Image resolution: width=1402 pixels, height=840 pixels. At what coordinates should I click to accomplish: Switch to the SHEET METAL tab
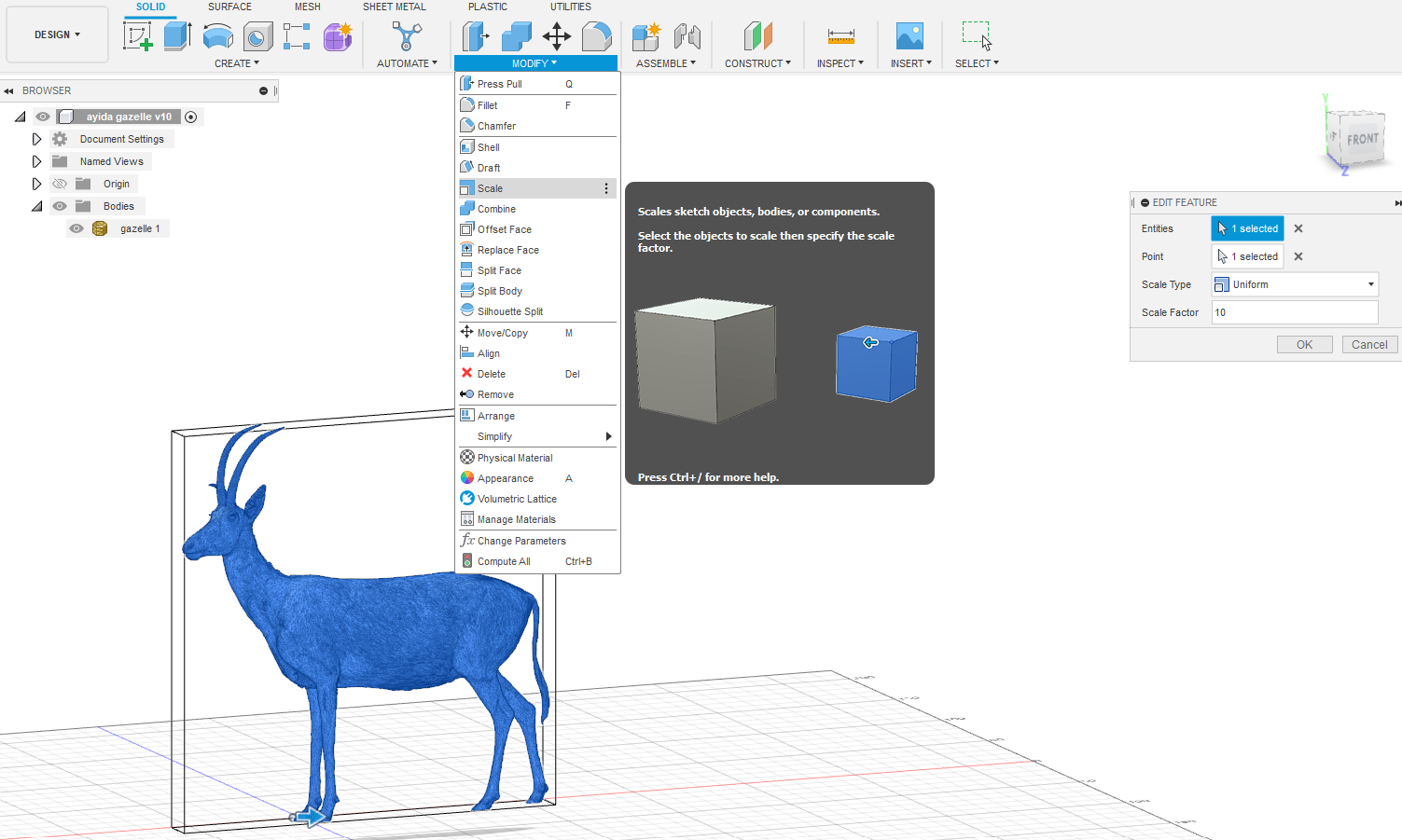click(395, 7)
